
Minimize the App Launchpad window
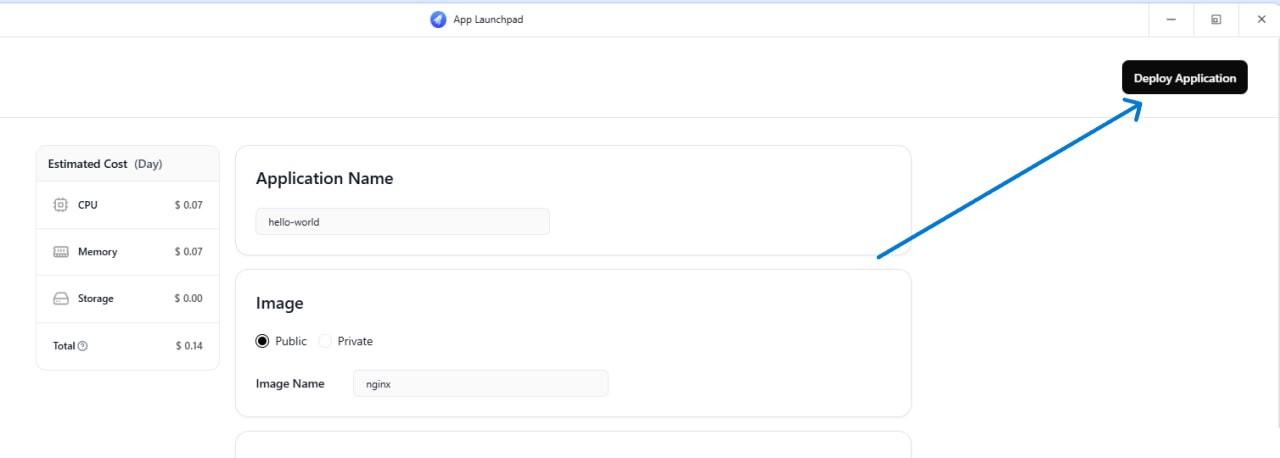point(1171,19)
